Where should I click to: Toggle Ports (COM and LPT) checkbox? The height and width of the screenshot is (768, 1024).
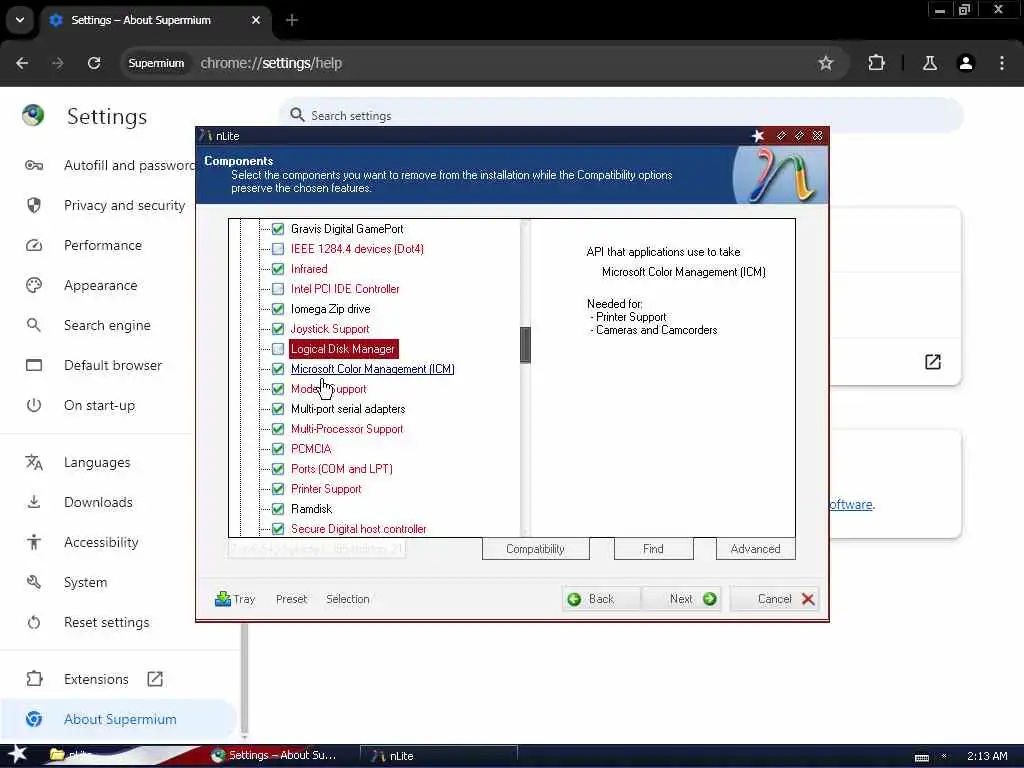pos(278,469)
